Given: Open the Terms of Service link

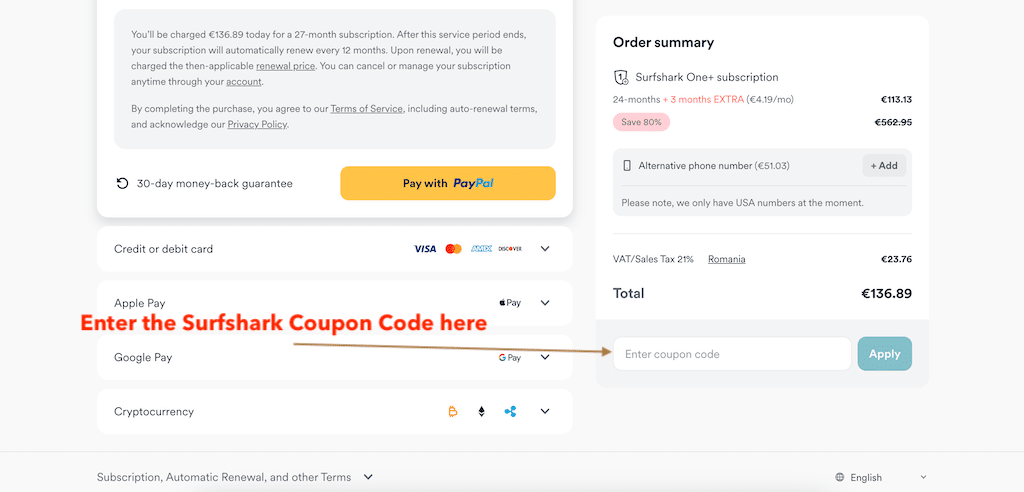Looking at the screenshot, I should 366,109.
